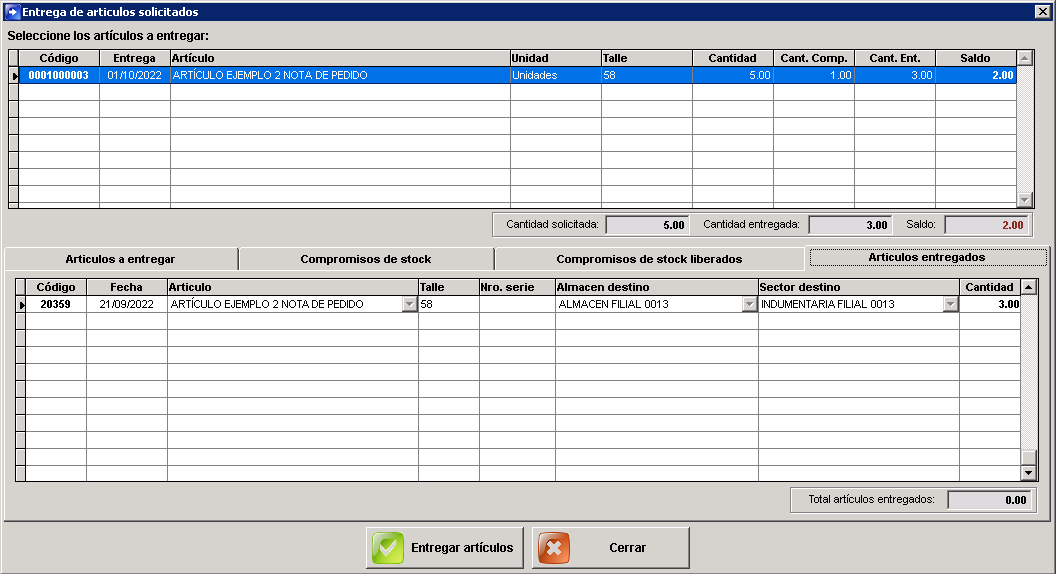Click the upper grid scroll-down arrow
The width and height of the screenshot is (1056, 574).
pos(1024,199)
